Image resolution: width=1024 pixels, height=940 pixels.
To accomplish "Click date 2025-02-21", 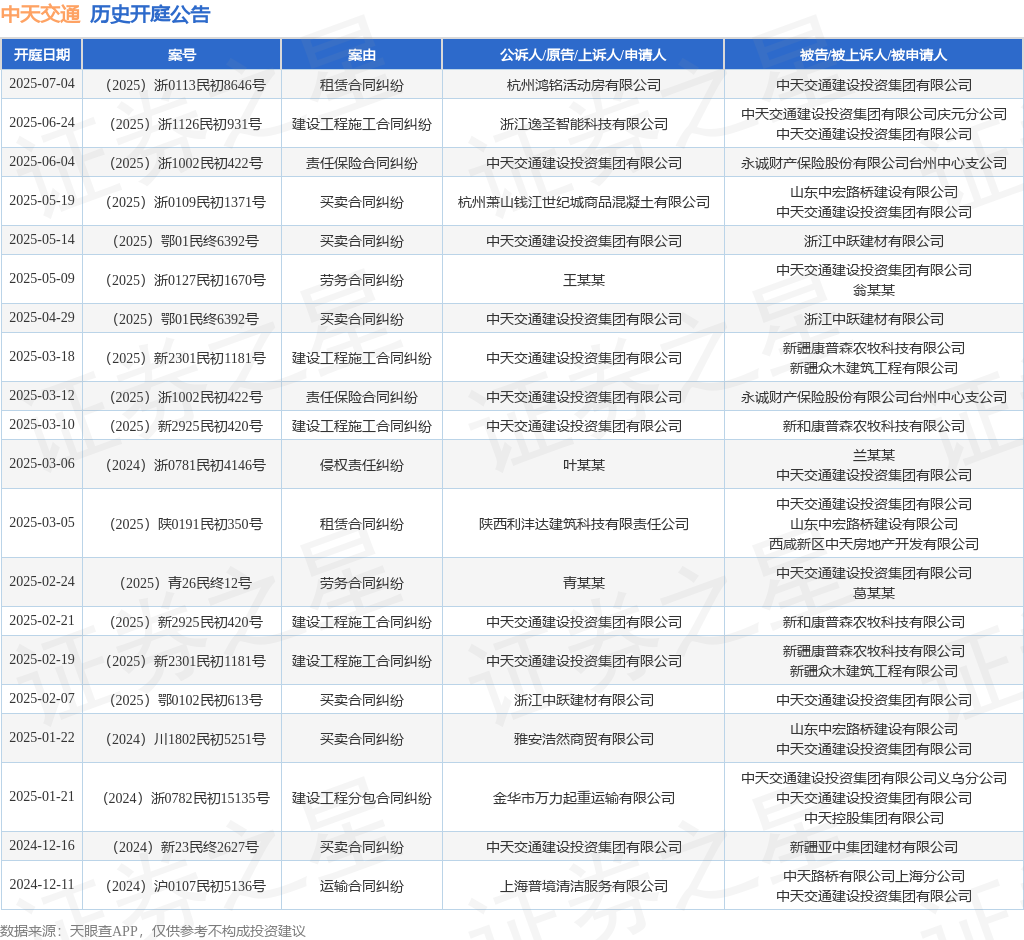I will [x=42, y=621].
